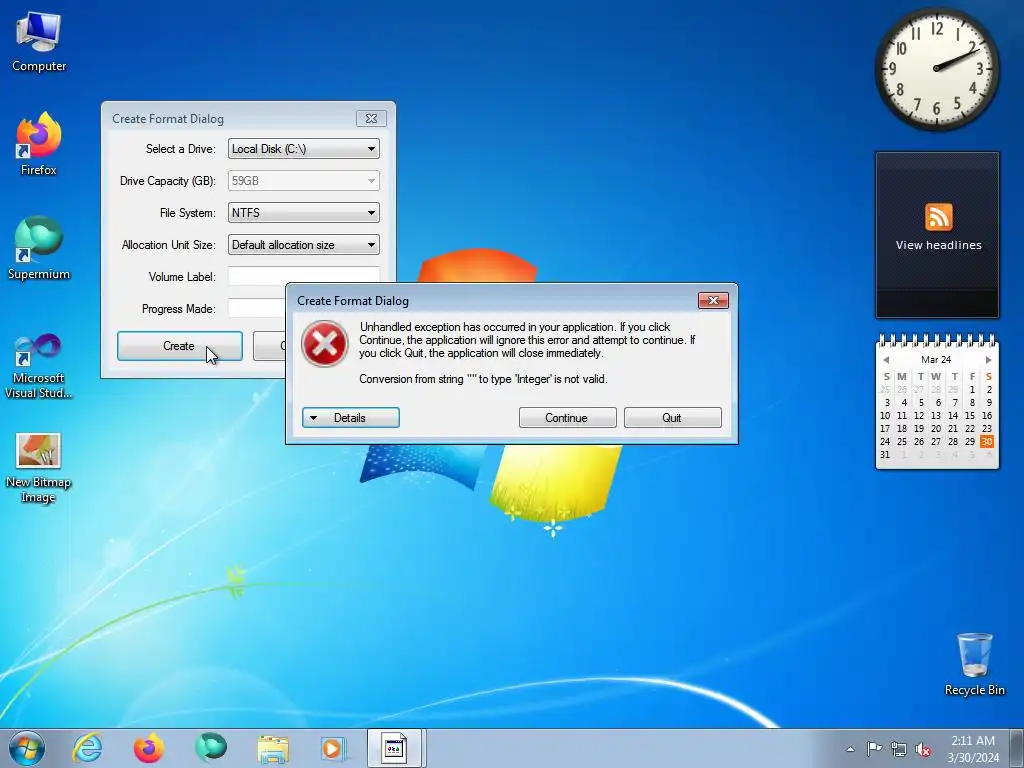1024x768 pixels.
Task: Click Quit in the exception dialog
Action: (673, 418)
